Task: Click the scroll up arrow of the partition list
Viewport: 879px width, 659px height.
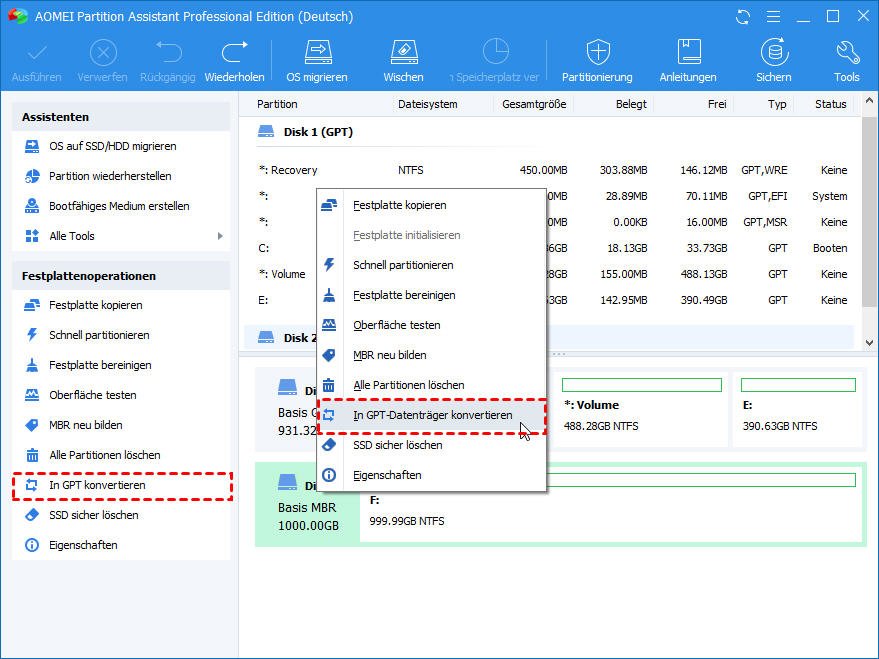Action: click(x=869, y=101)
